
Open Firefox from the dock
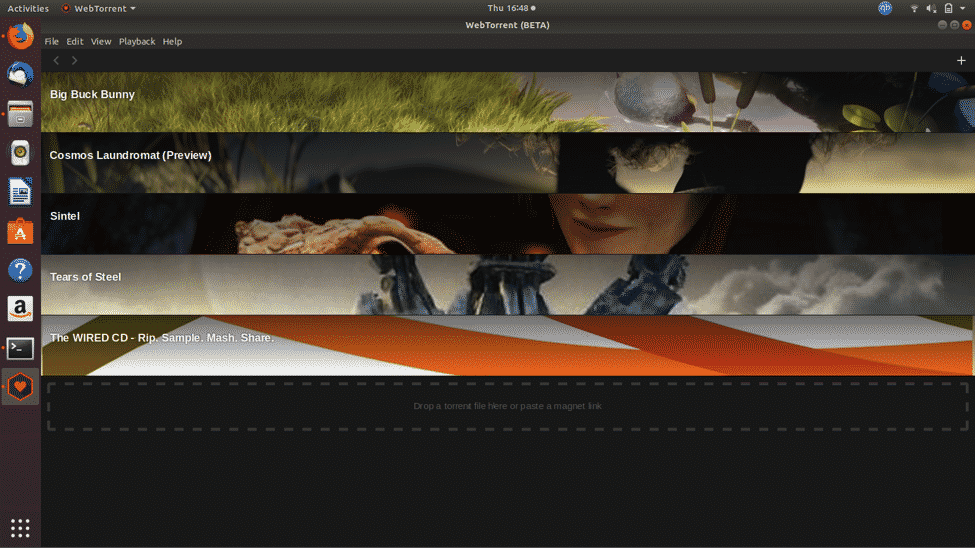(x=21, y=36)
